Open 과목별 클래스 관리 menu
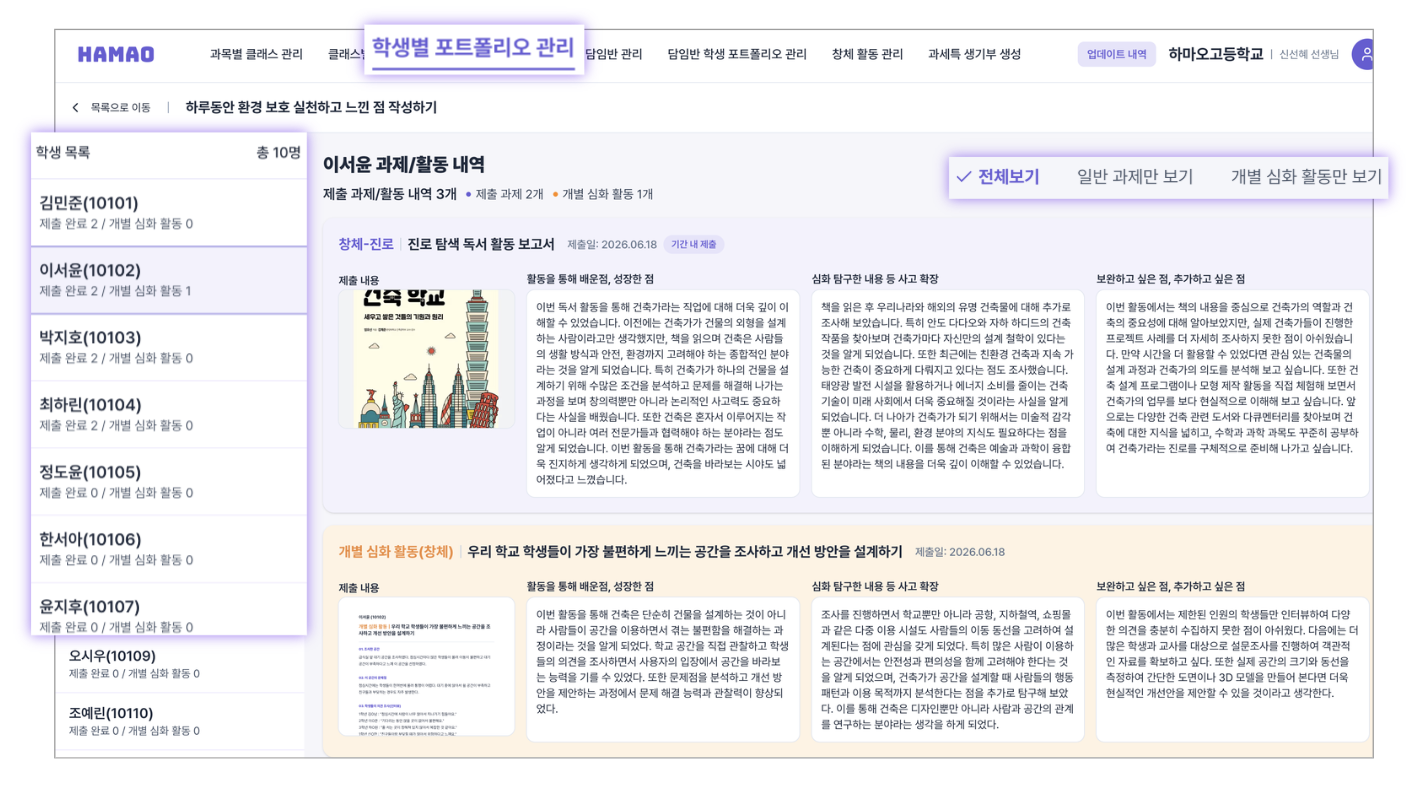1408x788 pixels. pos(256,54)
